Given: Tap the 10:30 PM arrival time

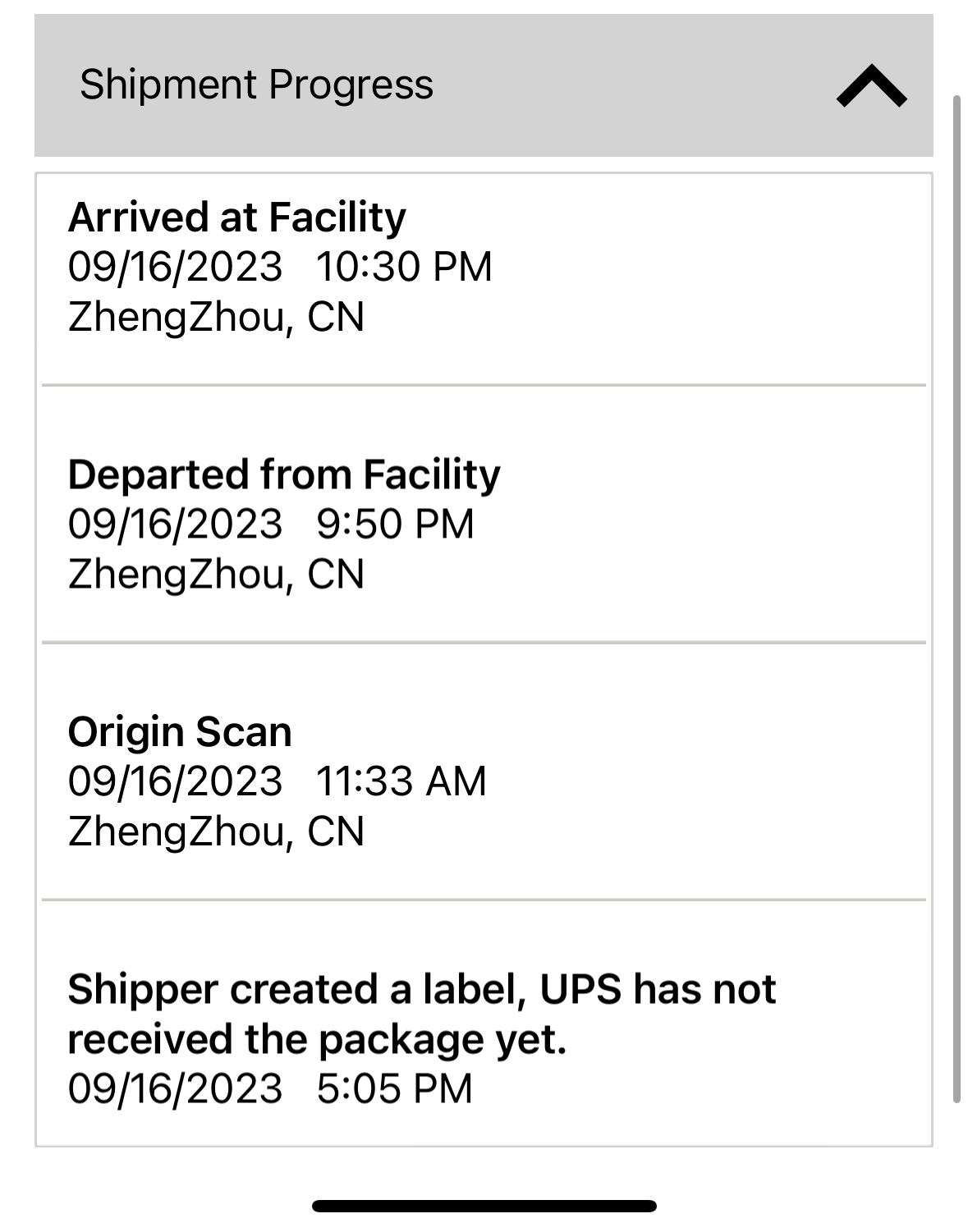Looking at the screenshot, I should [x=404, y=268].
